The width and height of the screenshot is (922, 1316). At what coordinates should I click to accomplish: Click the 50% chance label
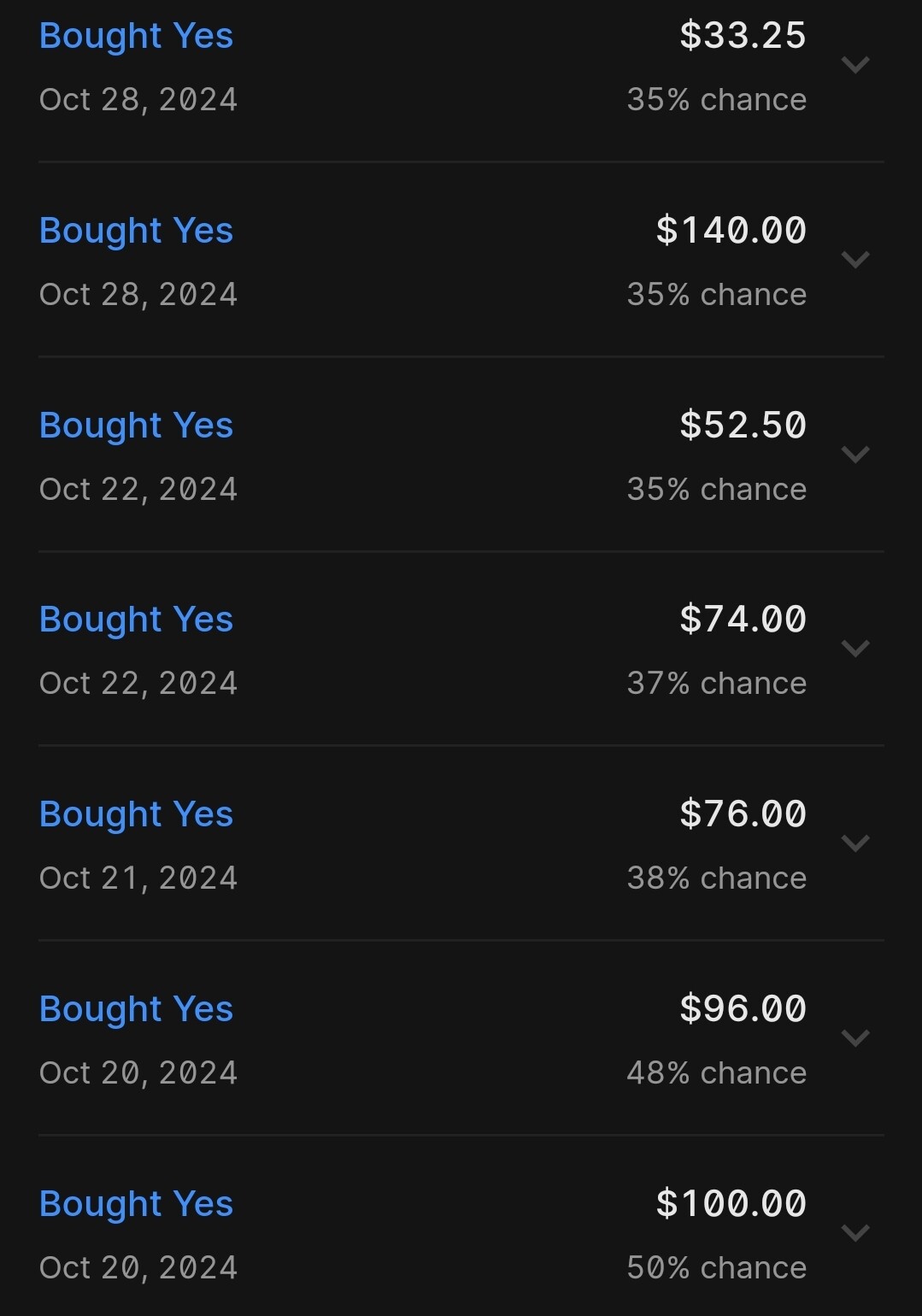click(716, 1268)
